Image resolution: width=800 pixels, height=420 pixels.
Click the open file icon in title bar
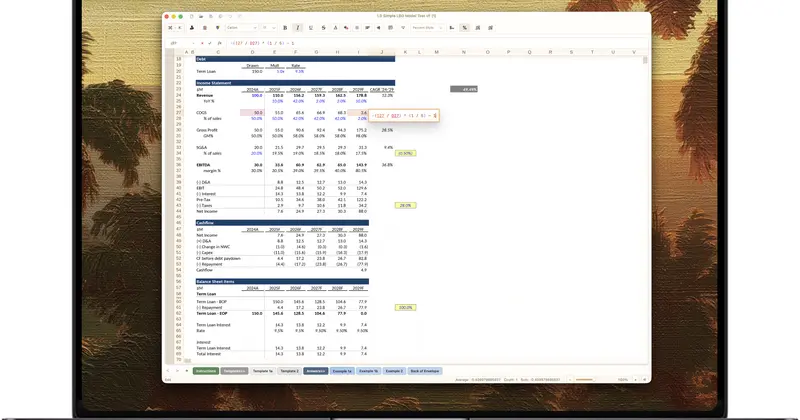point(202,16)
